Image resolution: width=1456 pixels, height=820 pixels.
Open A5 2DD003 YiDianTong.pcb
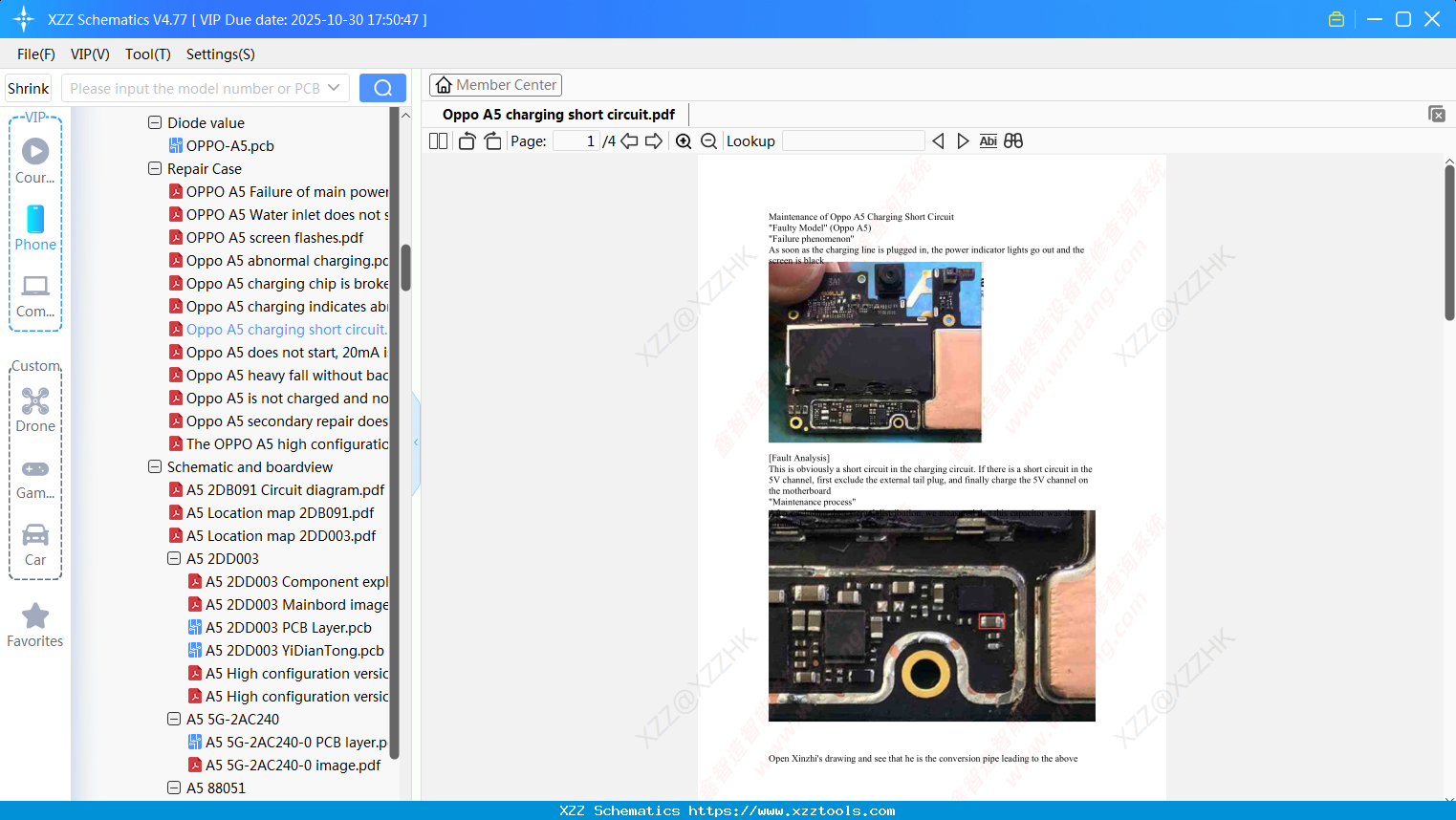[x=286, y=651]
